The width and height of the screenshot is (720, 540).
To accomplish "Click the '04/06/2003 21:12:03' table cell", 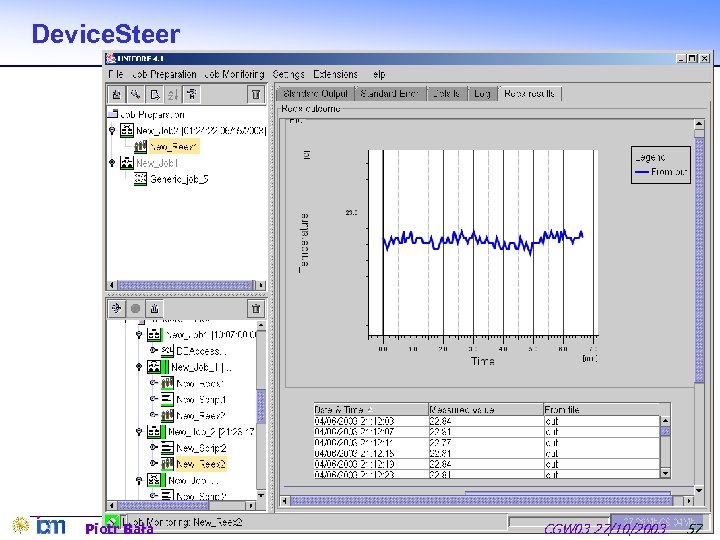I will point(371,421).
